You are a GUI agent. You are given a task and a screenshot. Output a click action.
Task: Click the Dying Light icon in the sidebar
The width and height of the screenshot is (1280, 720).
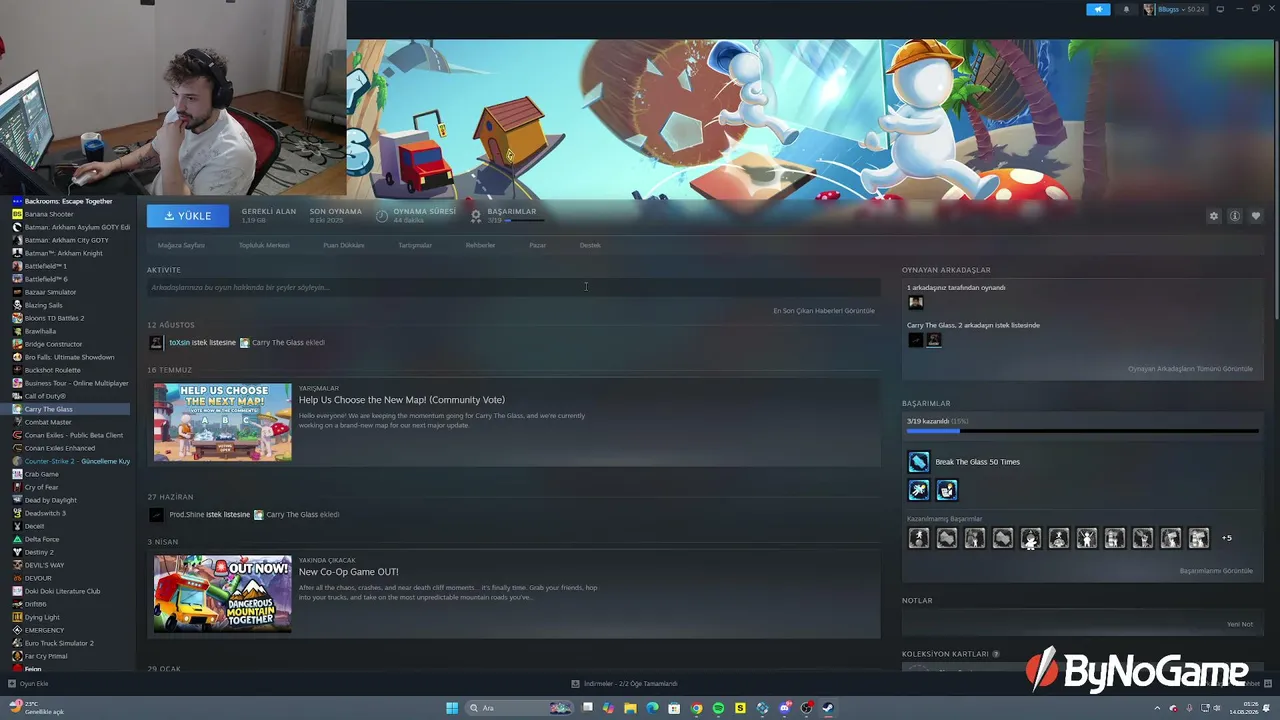tap(17, 617)
